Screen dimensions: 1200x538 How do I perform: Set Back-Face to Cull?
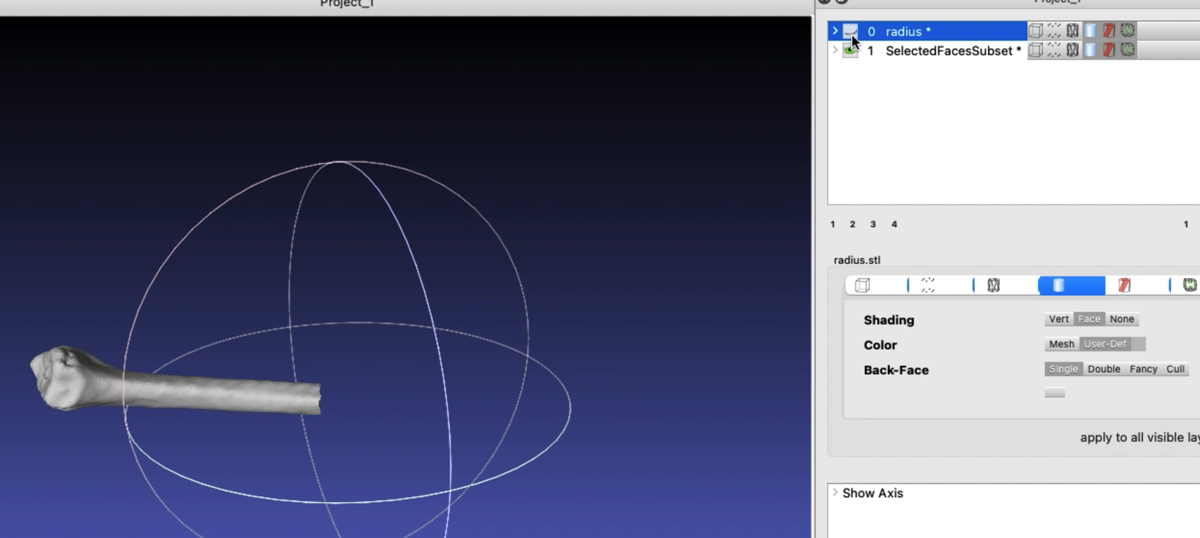pyautogui.click(x=1175, y=369)
